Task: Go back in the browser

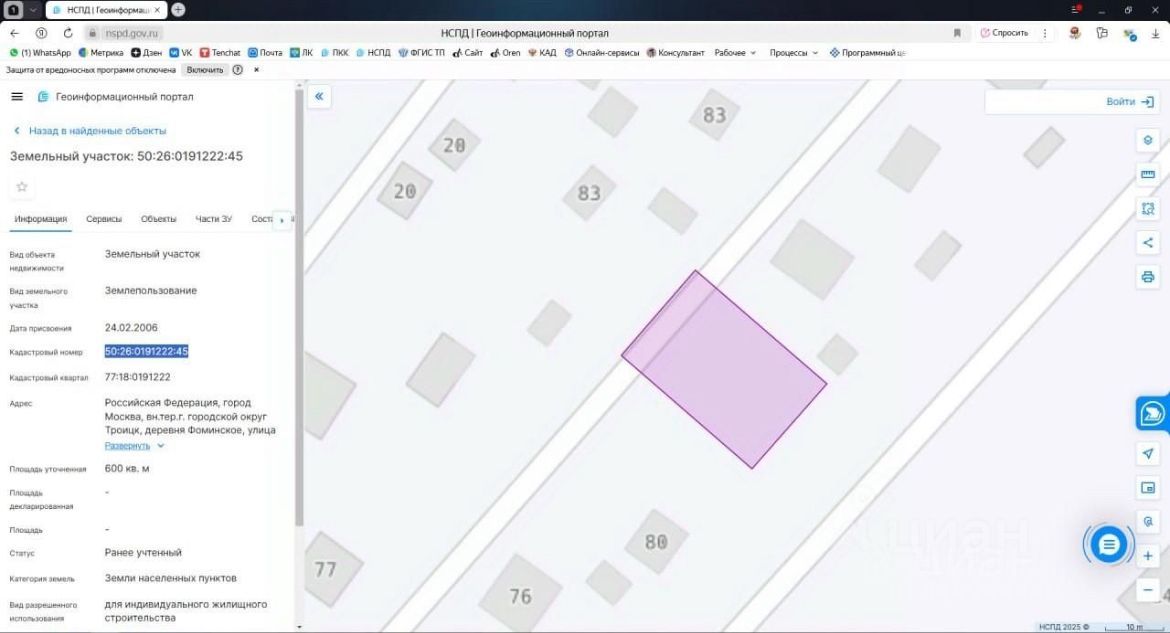Action: tap(15, 33)
